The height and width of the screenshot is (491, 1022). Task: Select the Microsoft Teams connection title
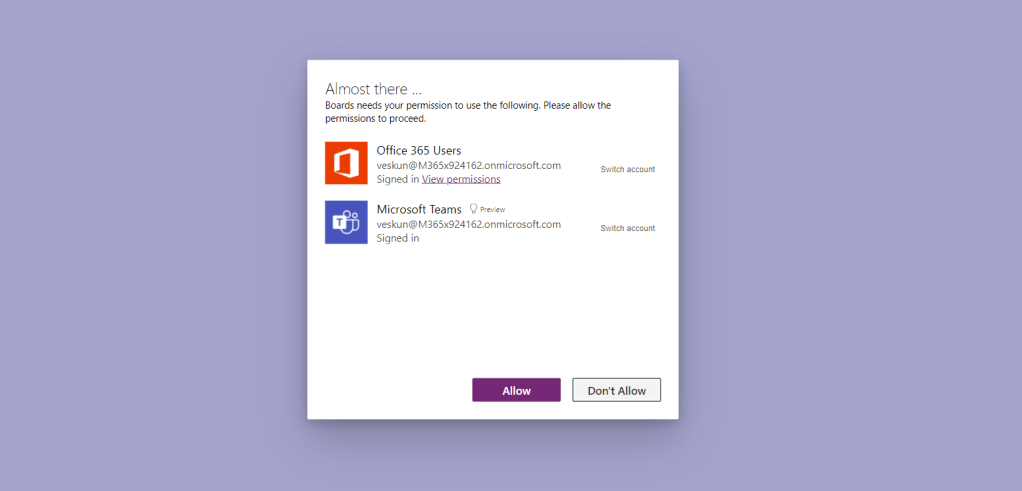(418, 209)
